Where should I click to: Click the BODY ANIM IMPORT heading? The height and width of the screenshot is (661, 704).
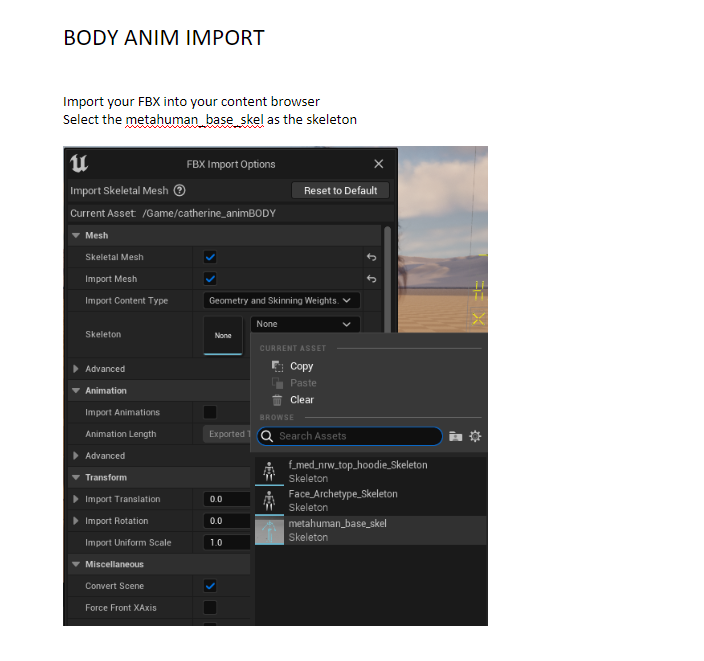164,38
